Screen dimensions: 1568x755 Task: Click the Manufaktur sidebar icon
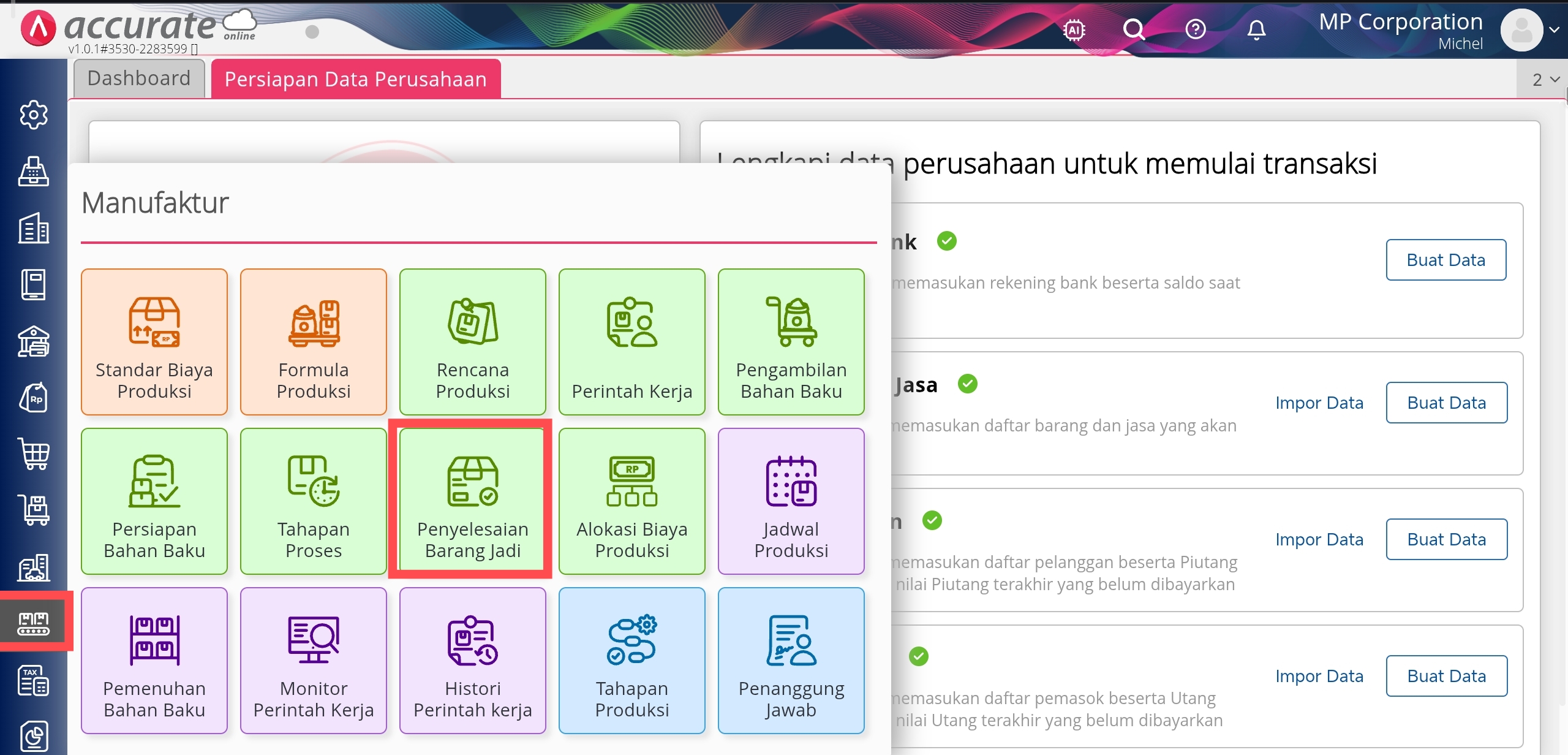pos(34,623)
